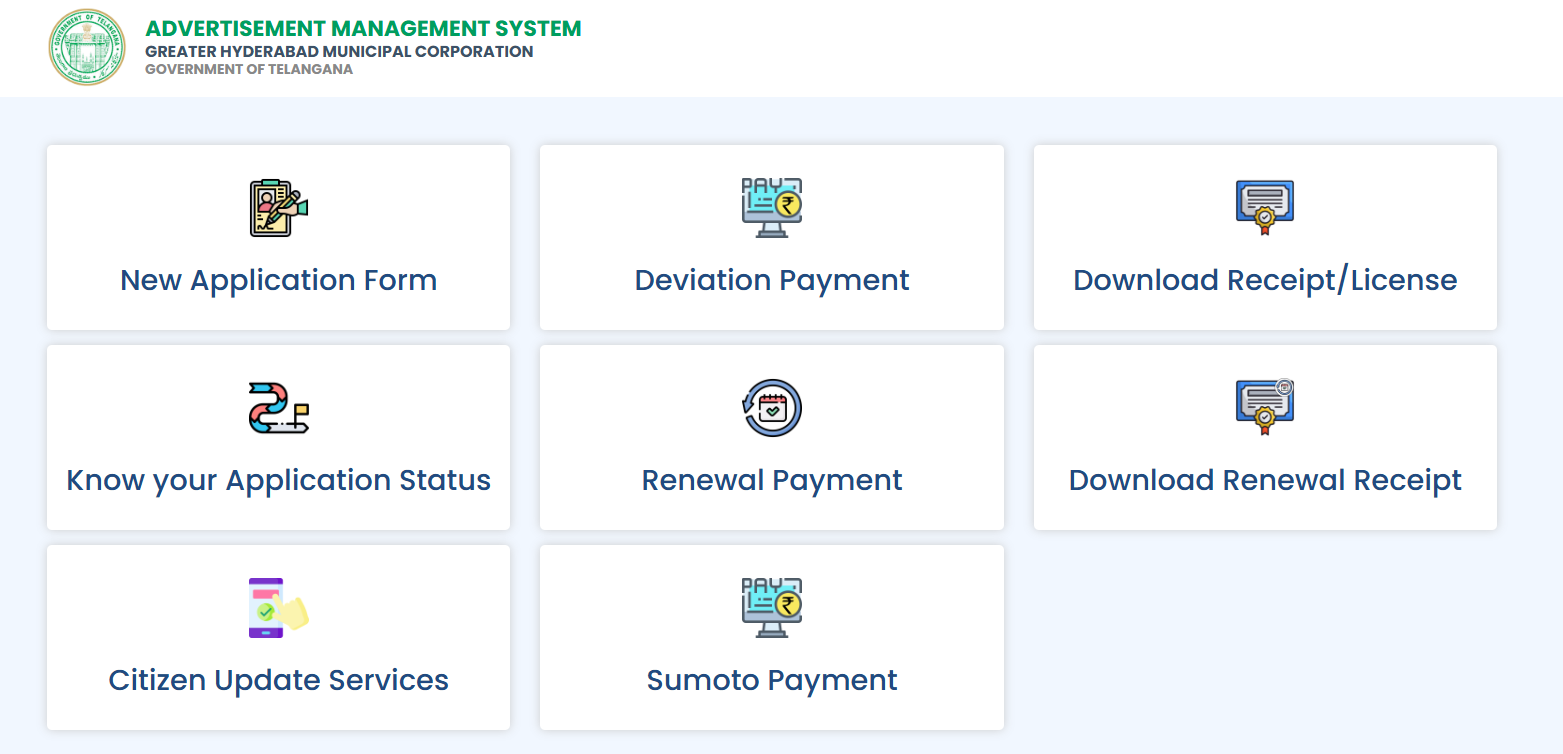Go to Download Receipt/License text
Viewport: 1563px width, 754px height.
point(1265,280)
